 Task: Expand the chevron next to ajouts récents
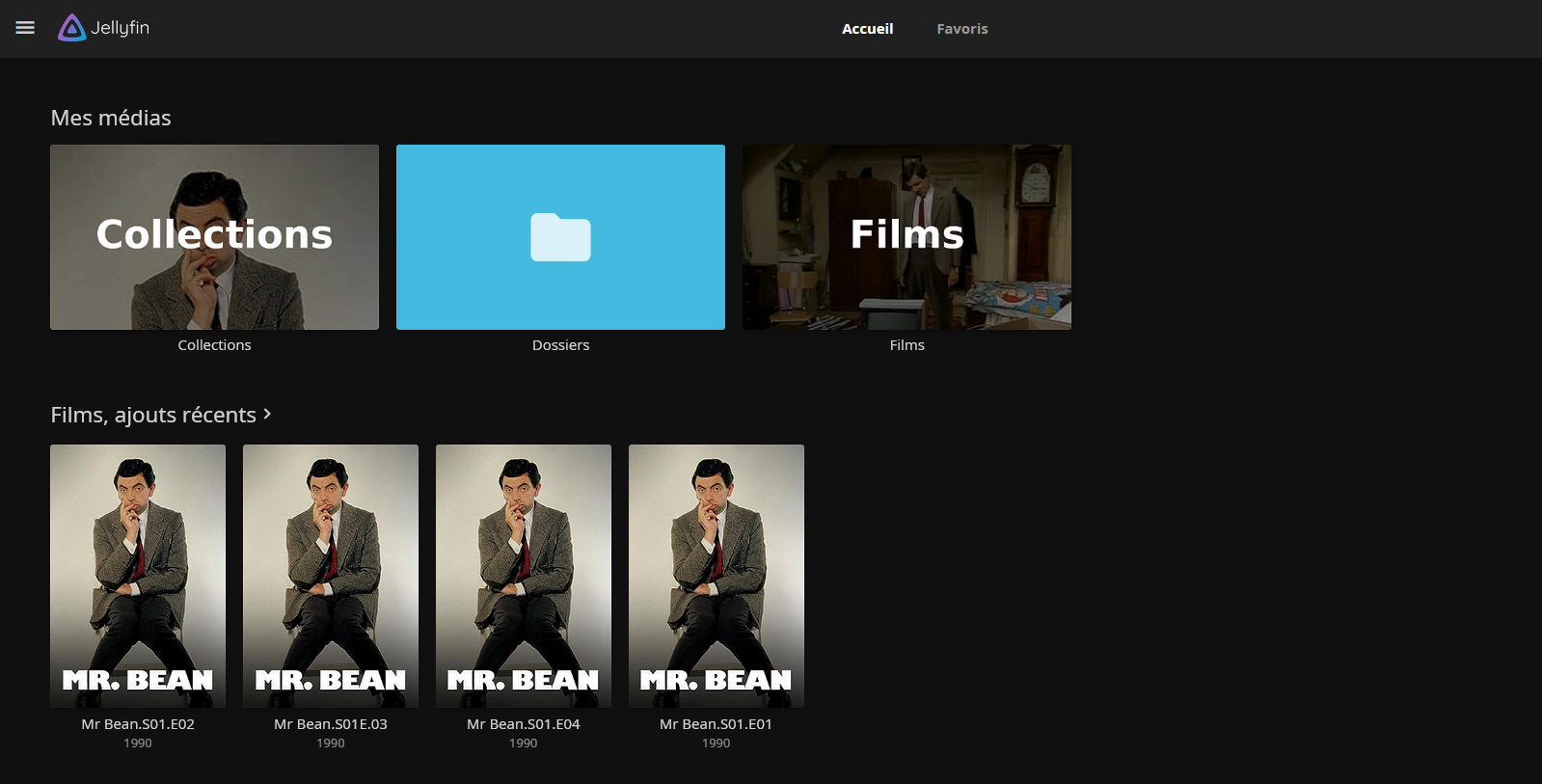pyautogui.click(x=267, y=414)
